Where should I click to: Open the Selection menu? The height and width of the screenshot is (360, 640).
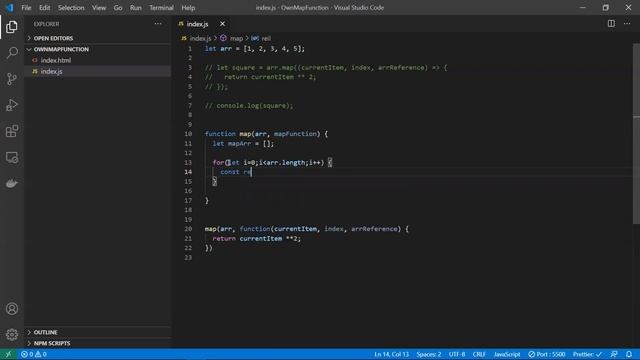(71, 8)
